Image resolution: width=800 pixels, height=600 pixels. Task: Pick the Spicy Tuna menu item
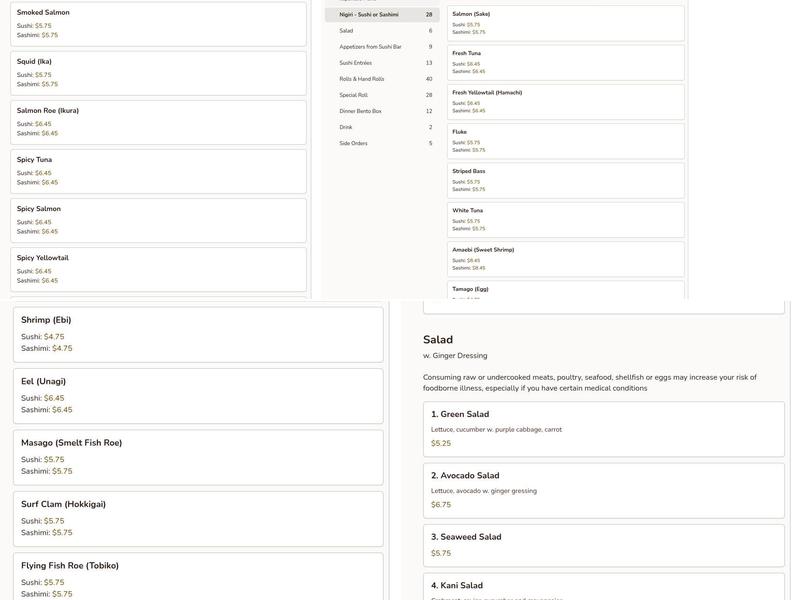158,170
